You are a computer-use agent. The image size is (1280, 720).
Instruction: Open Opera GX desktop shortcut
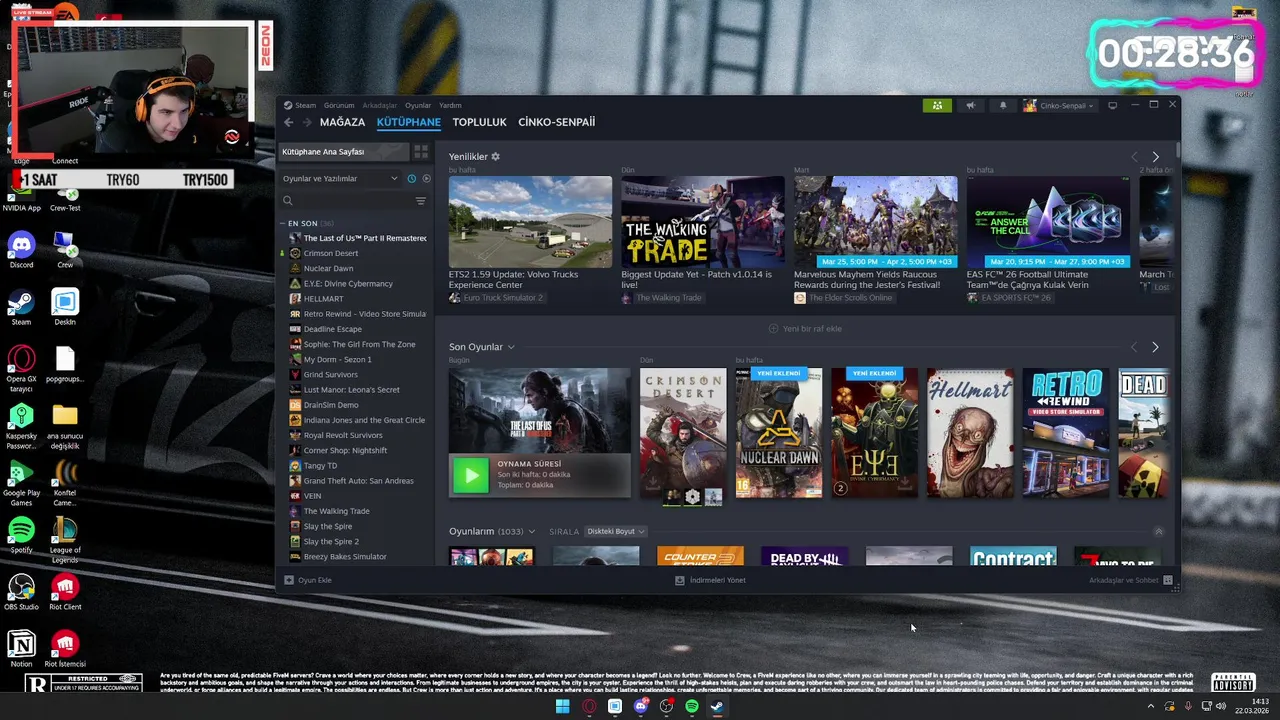21,369
